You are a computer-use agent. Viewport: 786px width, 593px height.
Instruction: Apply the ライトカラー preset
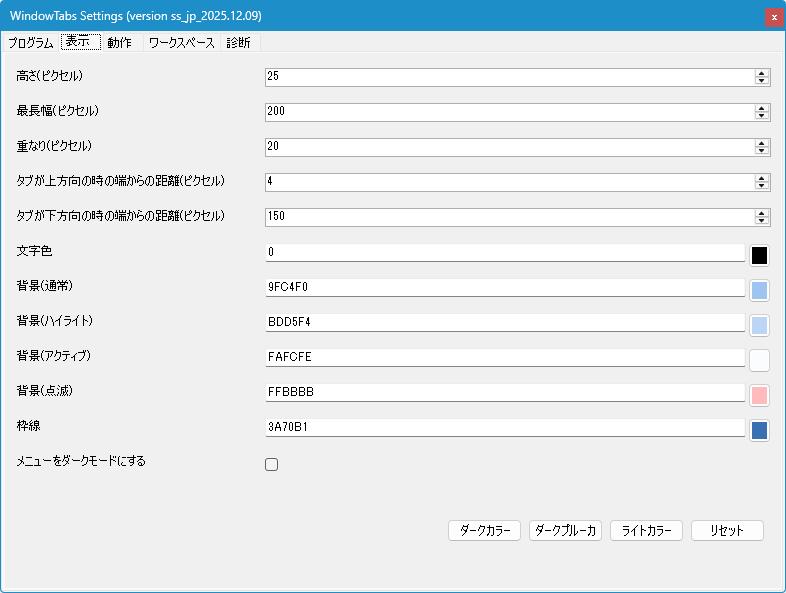pos(647,530)
